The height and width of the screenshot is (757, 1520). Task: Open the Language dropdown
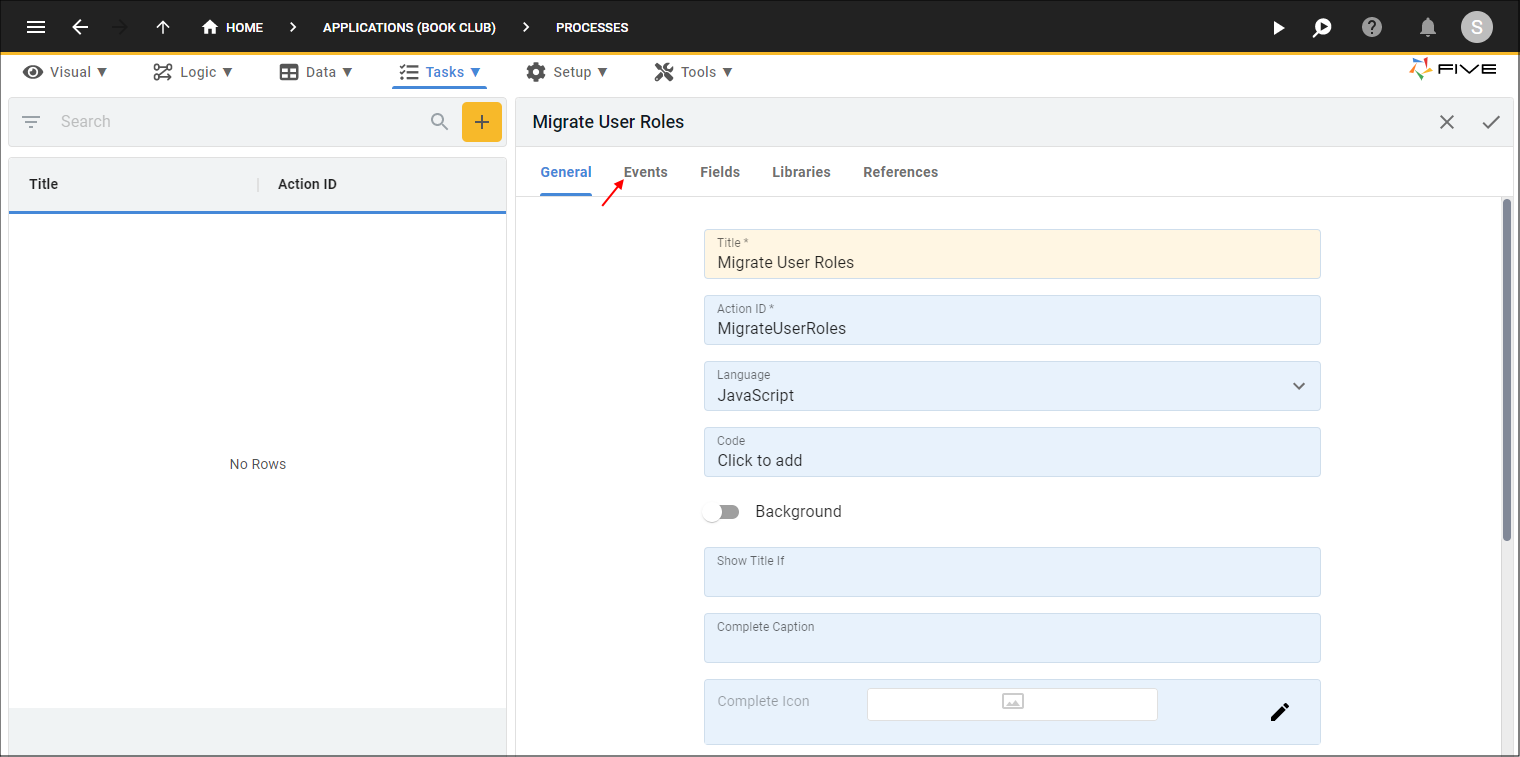1012,386
